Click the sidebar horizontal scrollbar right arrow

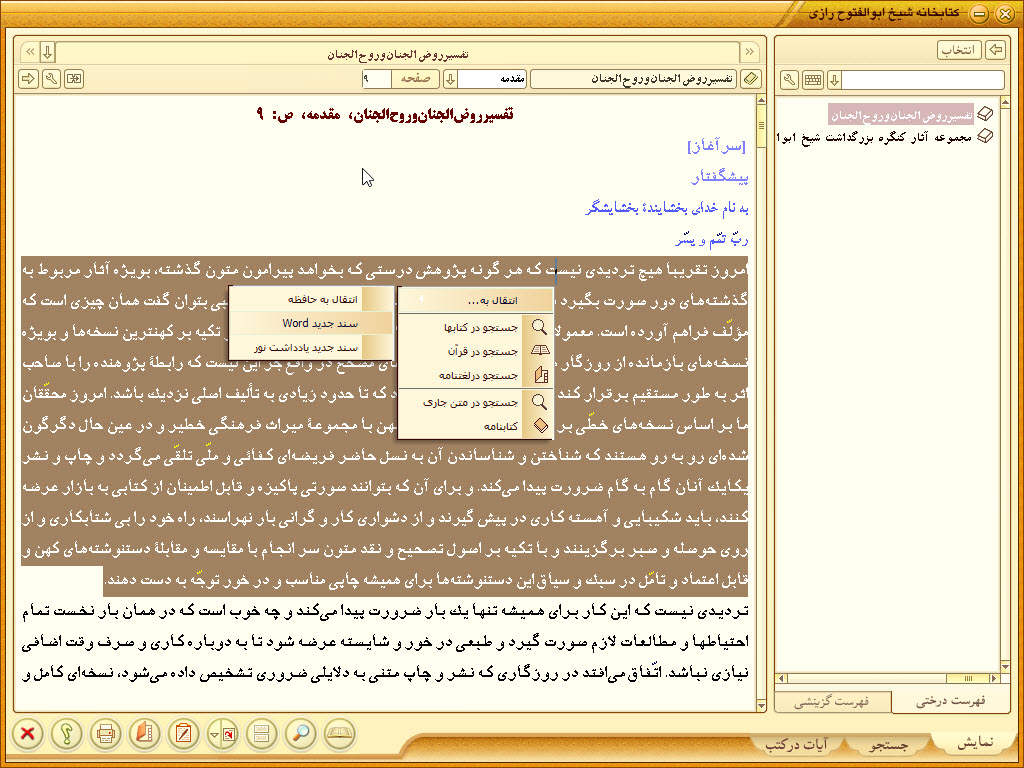994,679
